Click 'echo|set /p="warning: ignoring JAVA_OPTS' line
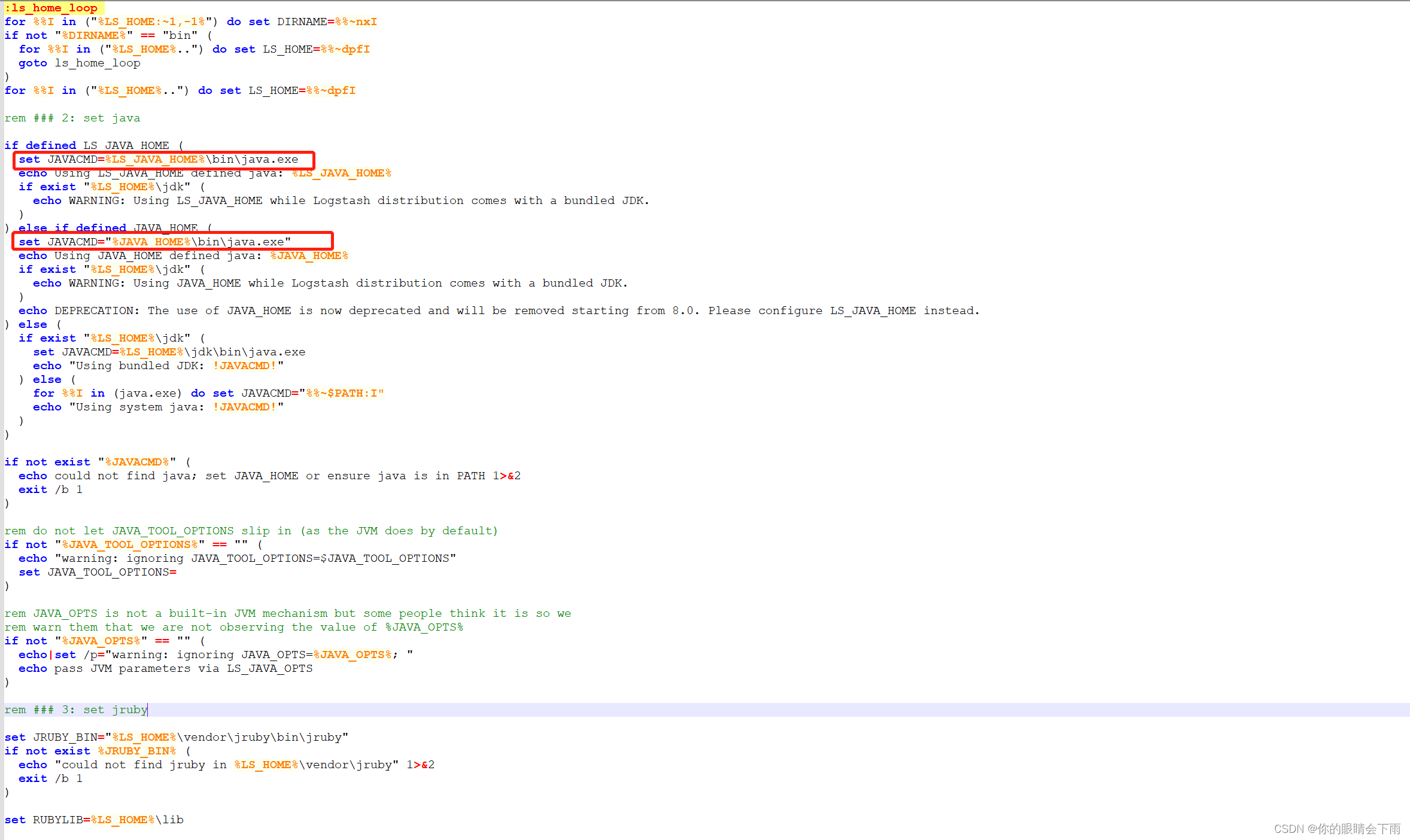 [x=216, y=655]
